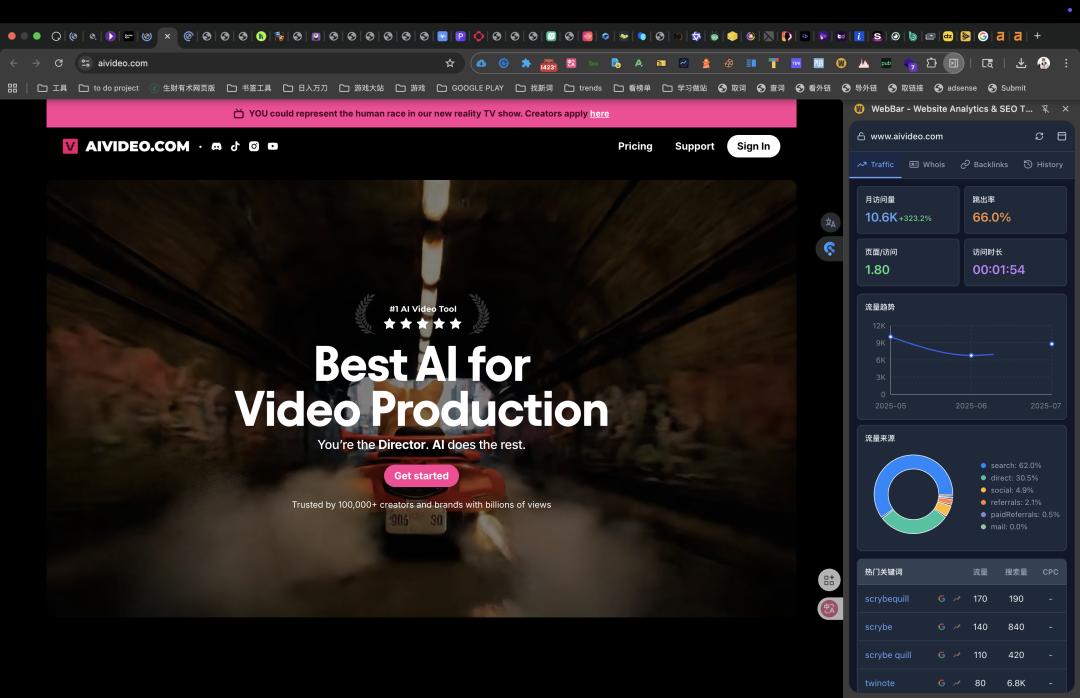Click the trends icon for twinote
The height and width of the screenshot is (698, 1080).
957,683
